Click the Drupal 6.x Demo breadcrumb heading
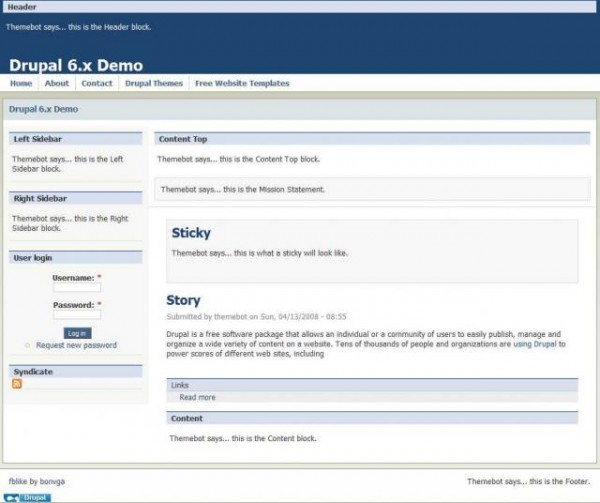This screenshot has height=503, width=600. click(44, 109)
